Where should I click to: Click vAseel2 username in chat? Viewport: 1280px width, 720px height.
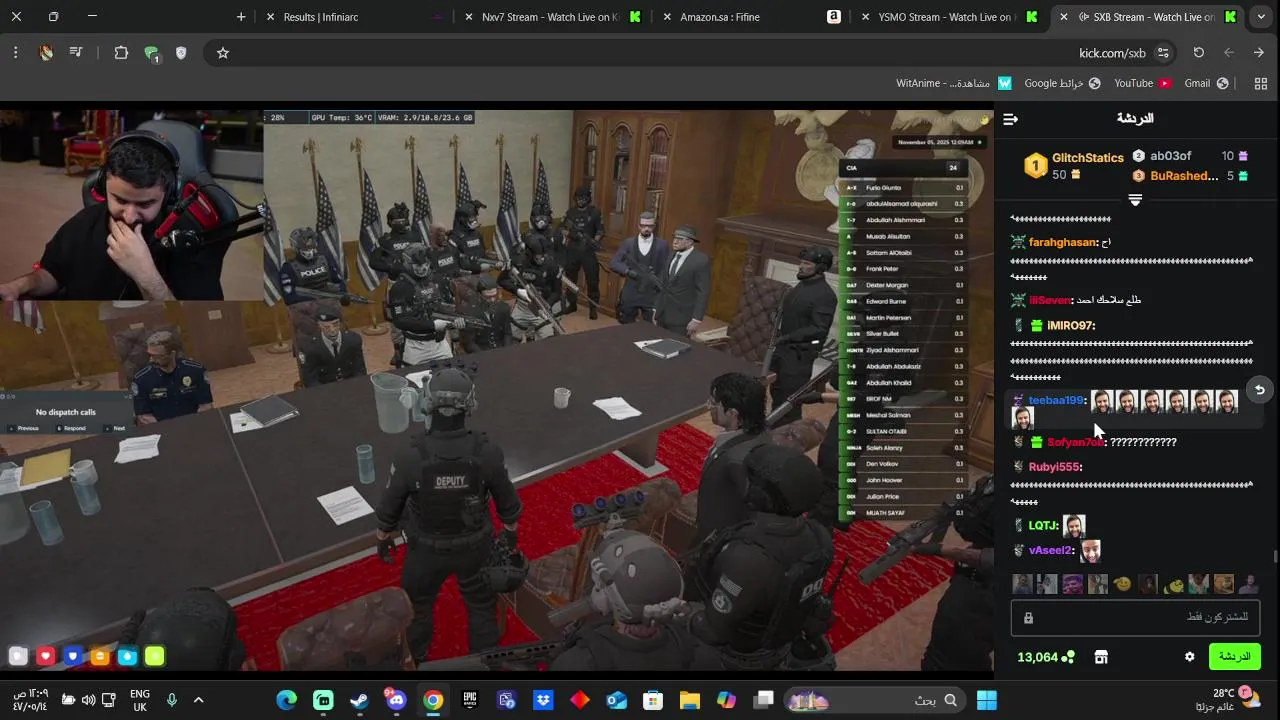click(1050, 550)
